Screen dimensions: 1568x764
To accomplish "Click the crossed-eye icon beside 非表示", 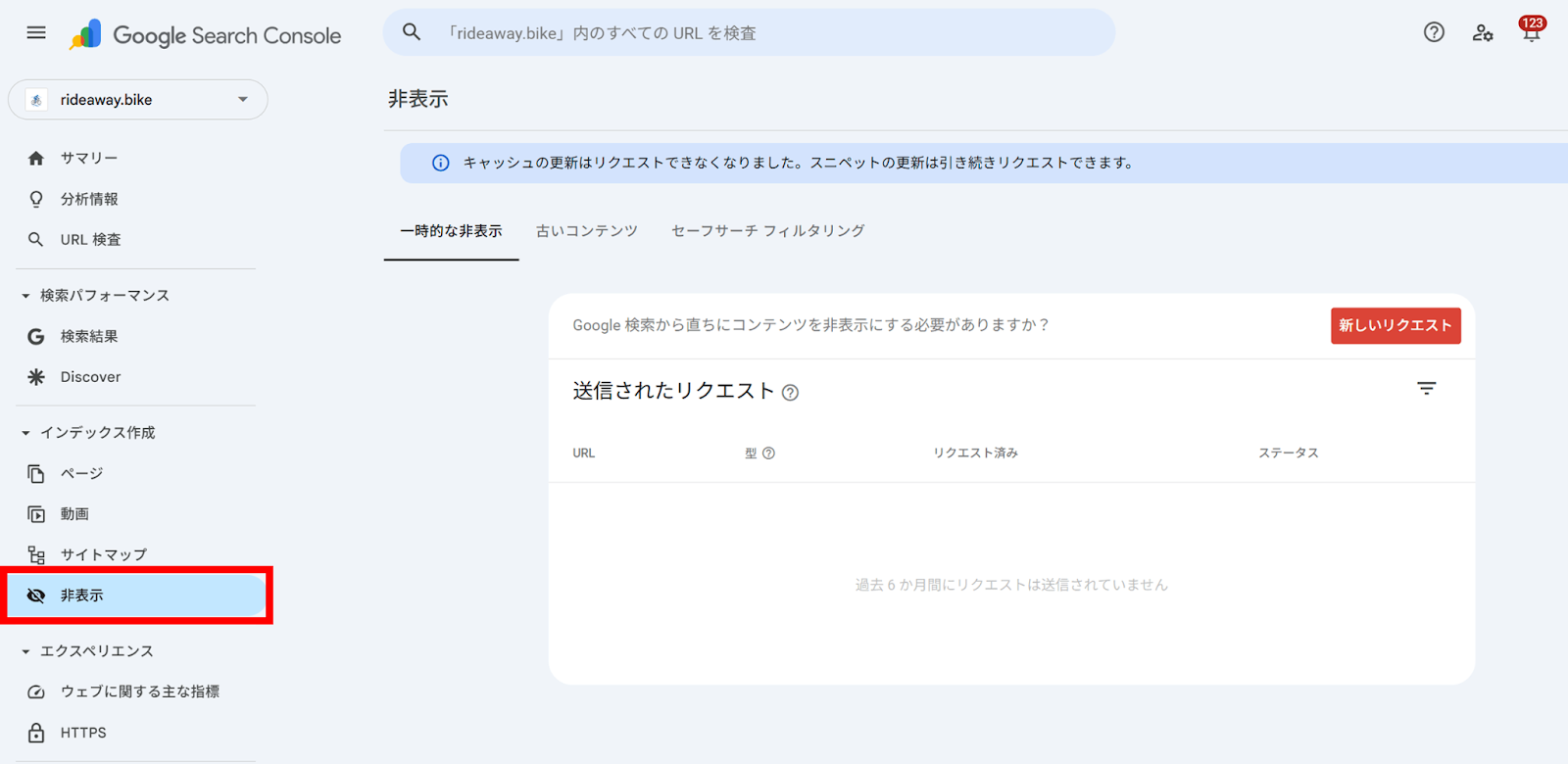I will 36,596.
